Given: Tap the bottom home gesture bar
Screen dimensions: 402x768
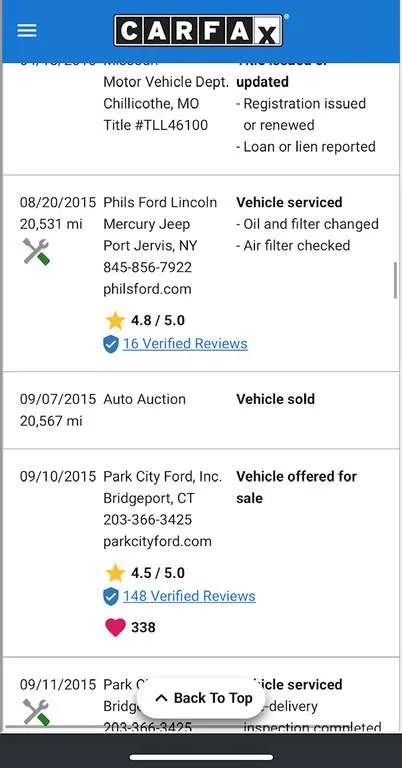Looking at the screenshot, I should tap(201, 757).
